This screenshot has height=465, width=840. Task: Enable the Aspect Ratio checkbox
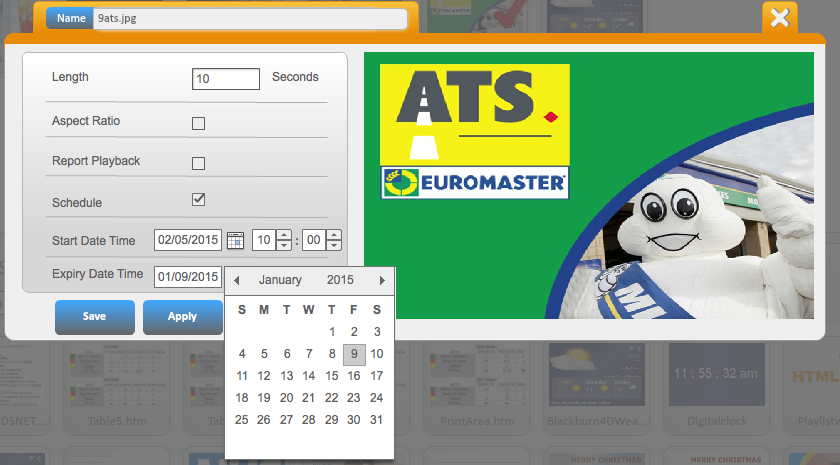coord(198,124)
